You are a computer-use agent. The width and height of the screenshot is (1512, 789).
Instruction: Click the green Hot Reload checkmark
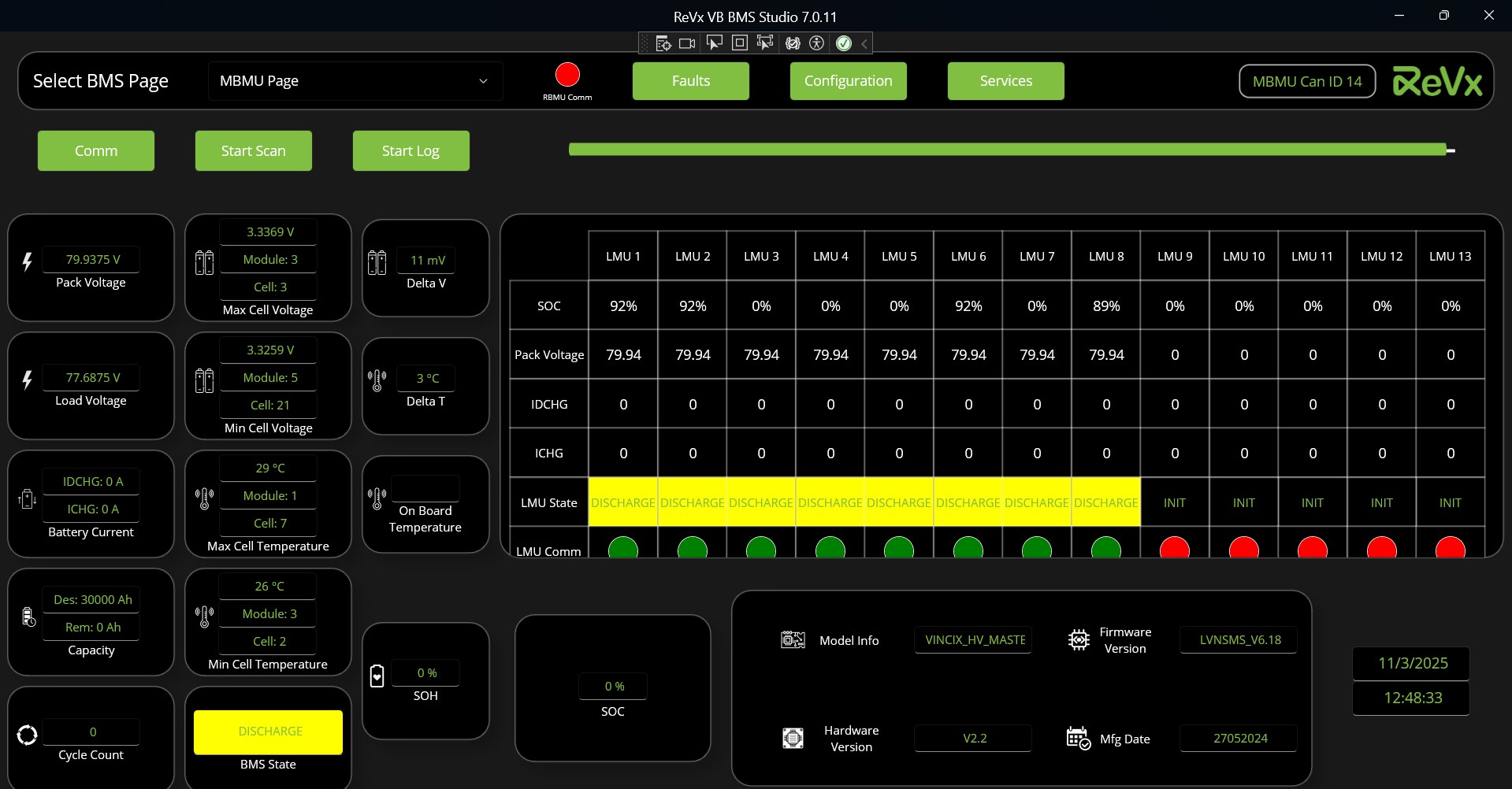(844, 43)
